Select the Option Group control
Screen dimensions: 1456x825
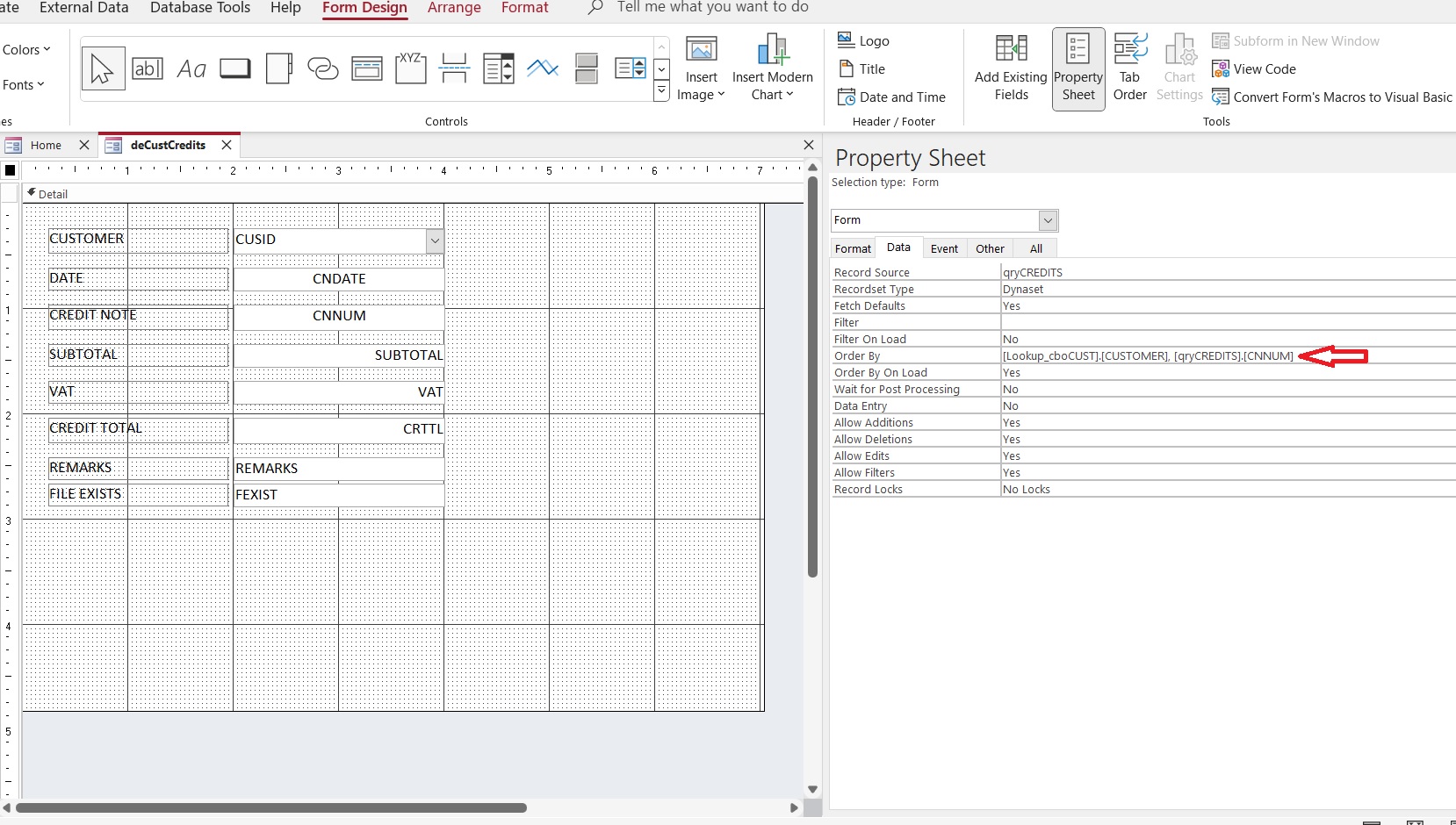pyautogui.click(x=411, y=68)
